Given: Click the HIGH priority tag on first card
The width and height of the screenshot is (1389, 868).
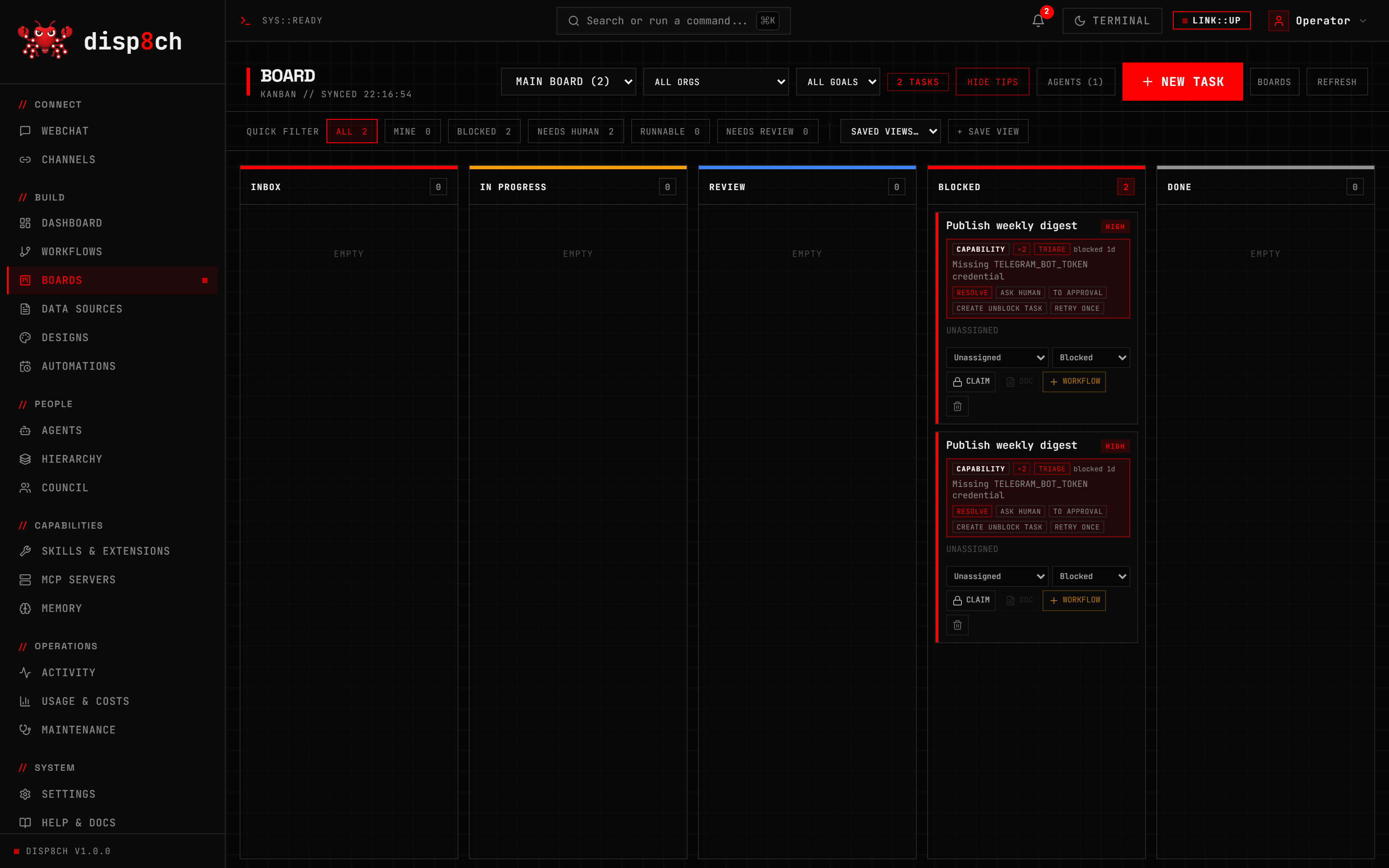Looking at the screenshot, I should (1115, 227).
